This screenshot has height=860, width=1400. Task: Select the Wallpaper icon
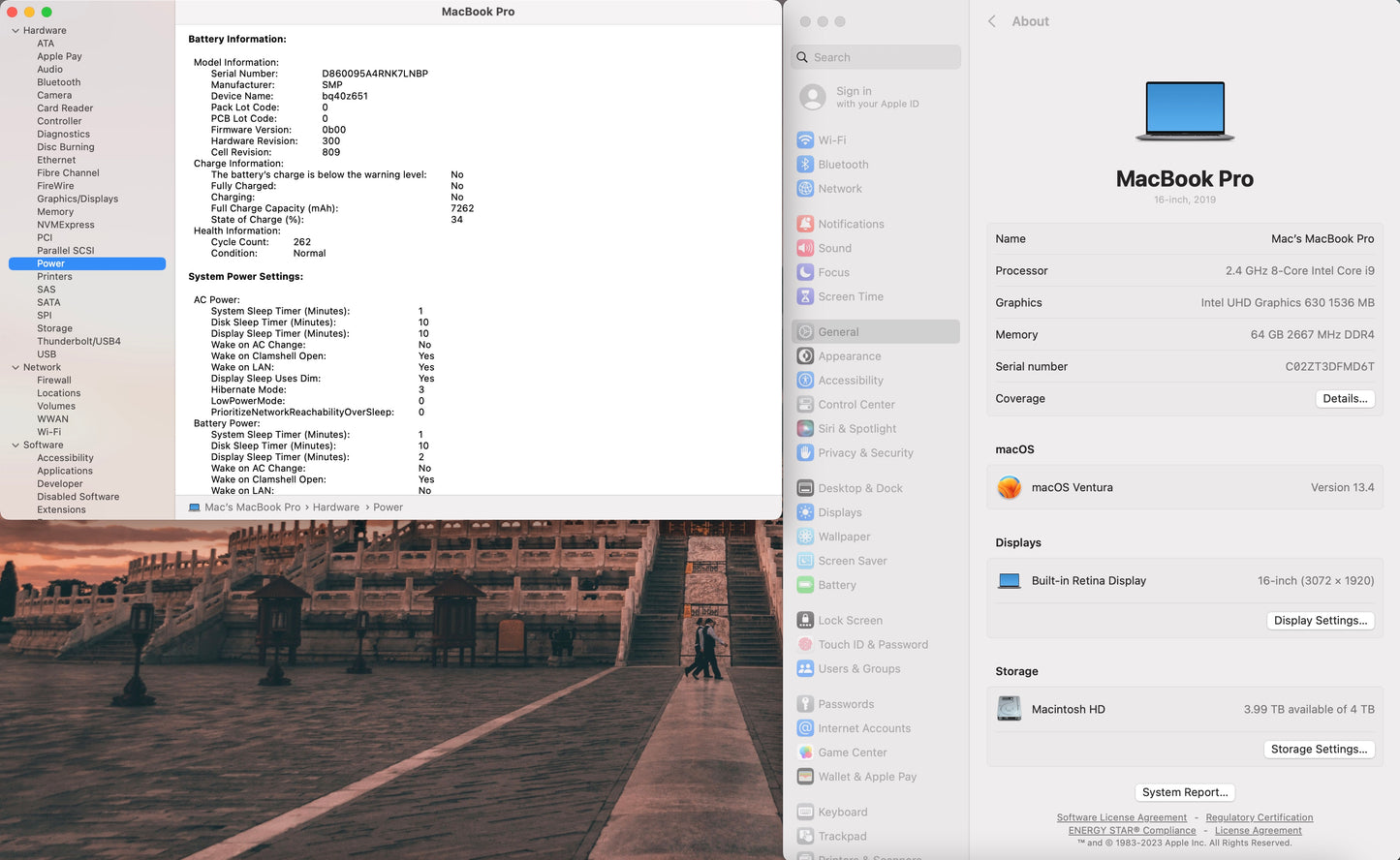[x=805, y=537]
